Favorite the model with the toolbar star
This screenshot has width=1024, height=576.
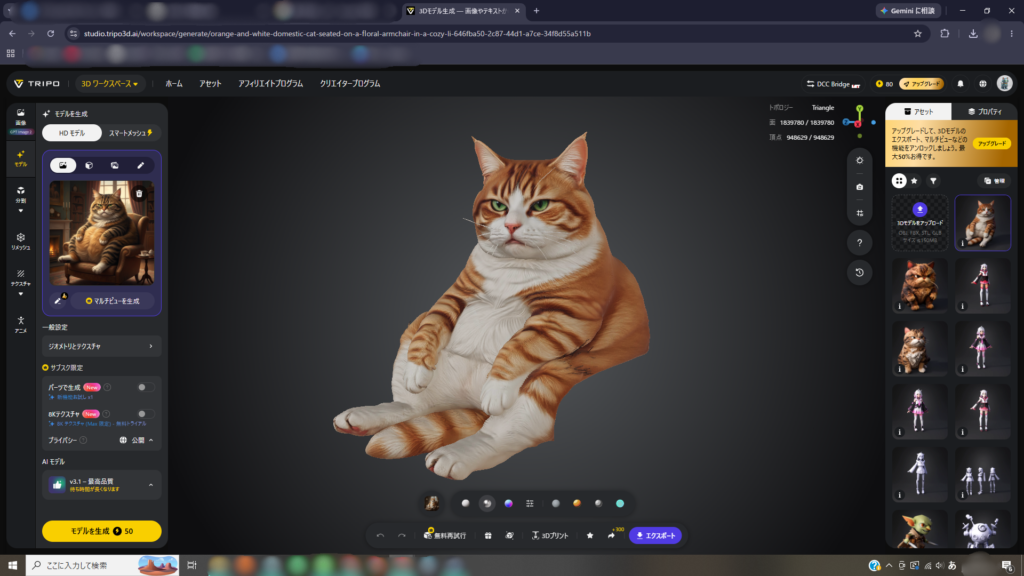[590, 536]
